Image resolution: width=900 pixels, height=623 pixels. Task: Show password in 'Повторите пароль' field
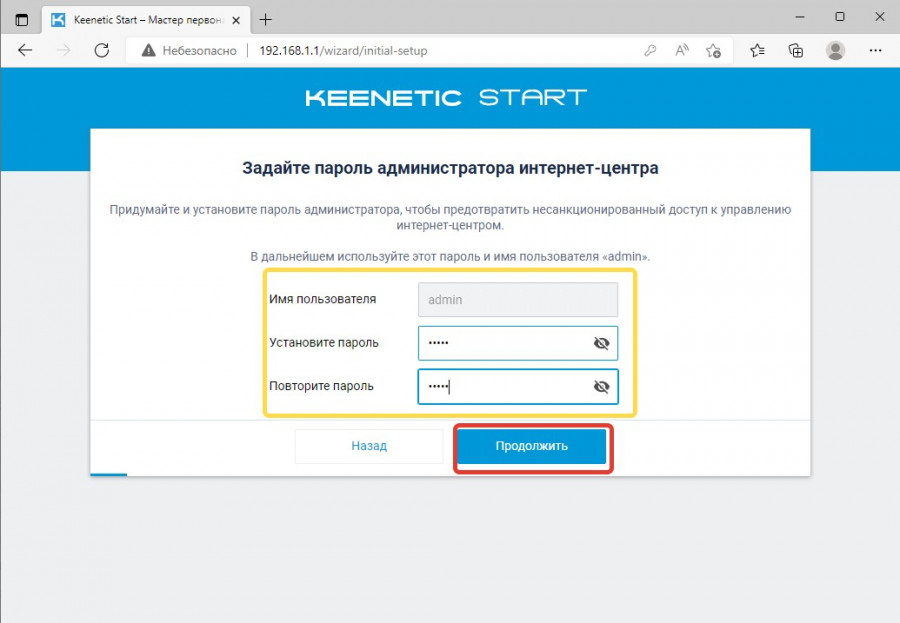pyautogui.click(x=601, y=386)
